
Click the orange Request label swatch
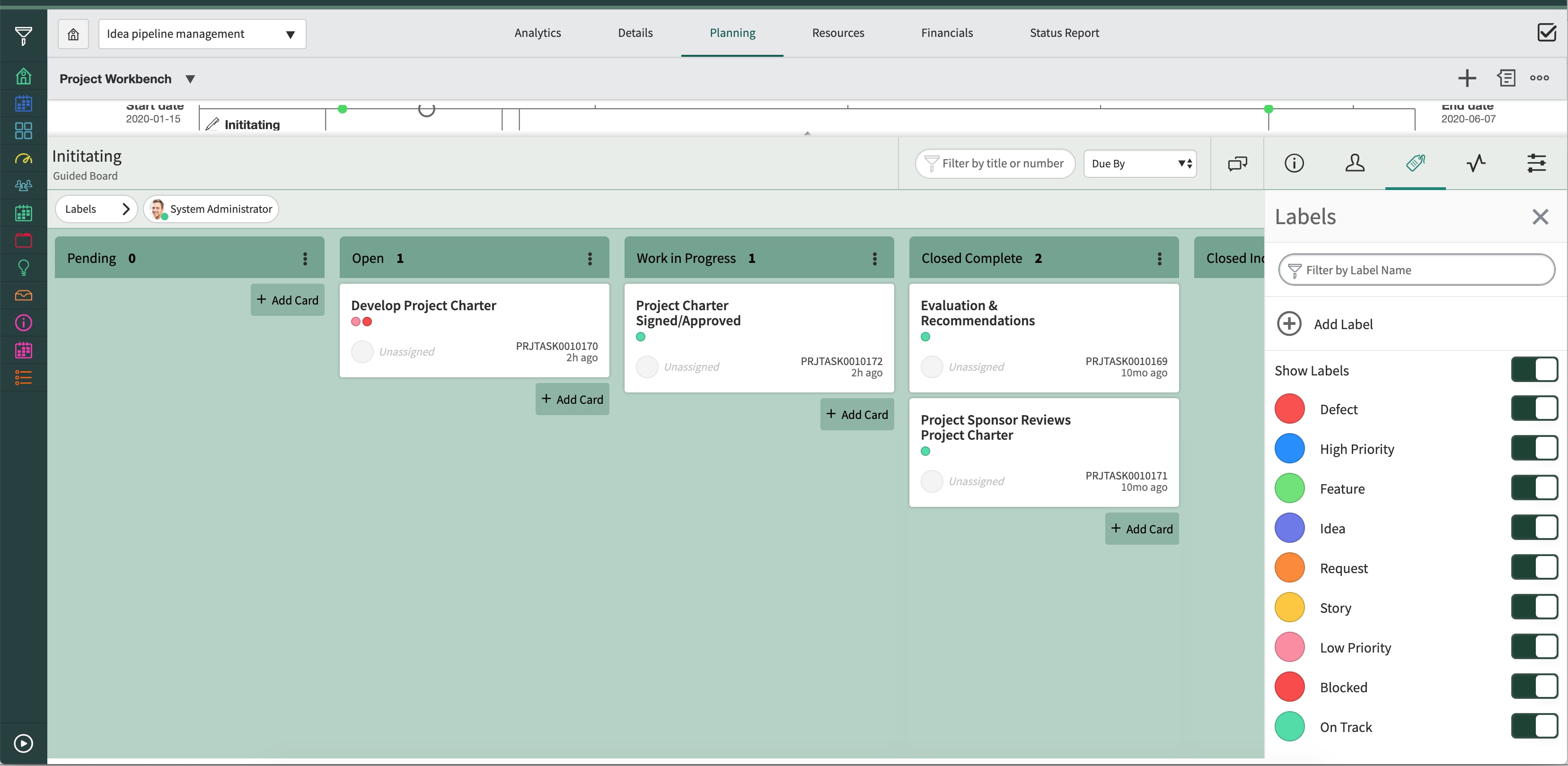(x=1289, y=568)
